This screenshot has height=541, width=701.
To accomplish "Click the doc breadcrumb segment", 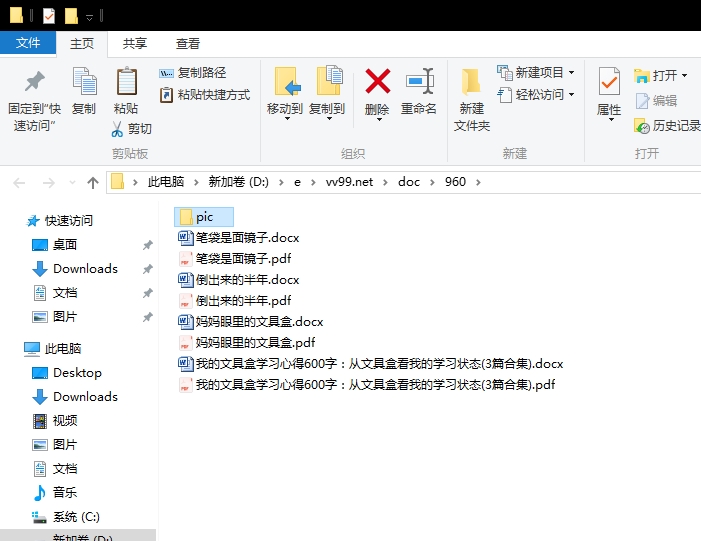I will click(409, 182).
